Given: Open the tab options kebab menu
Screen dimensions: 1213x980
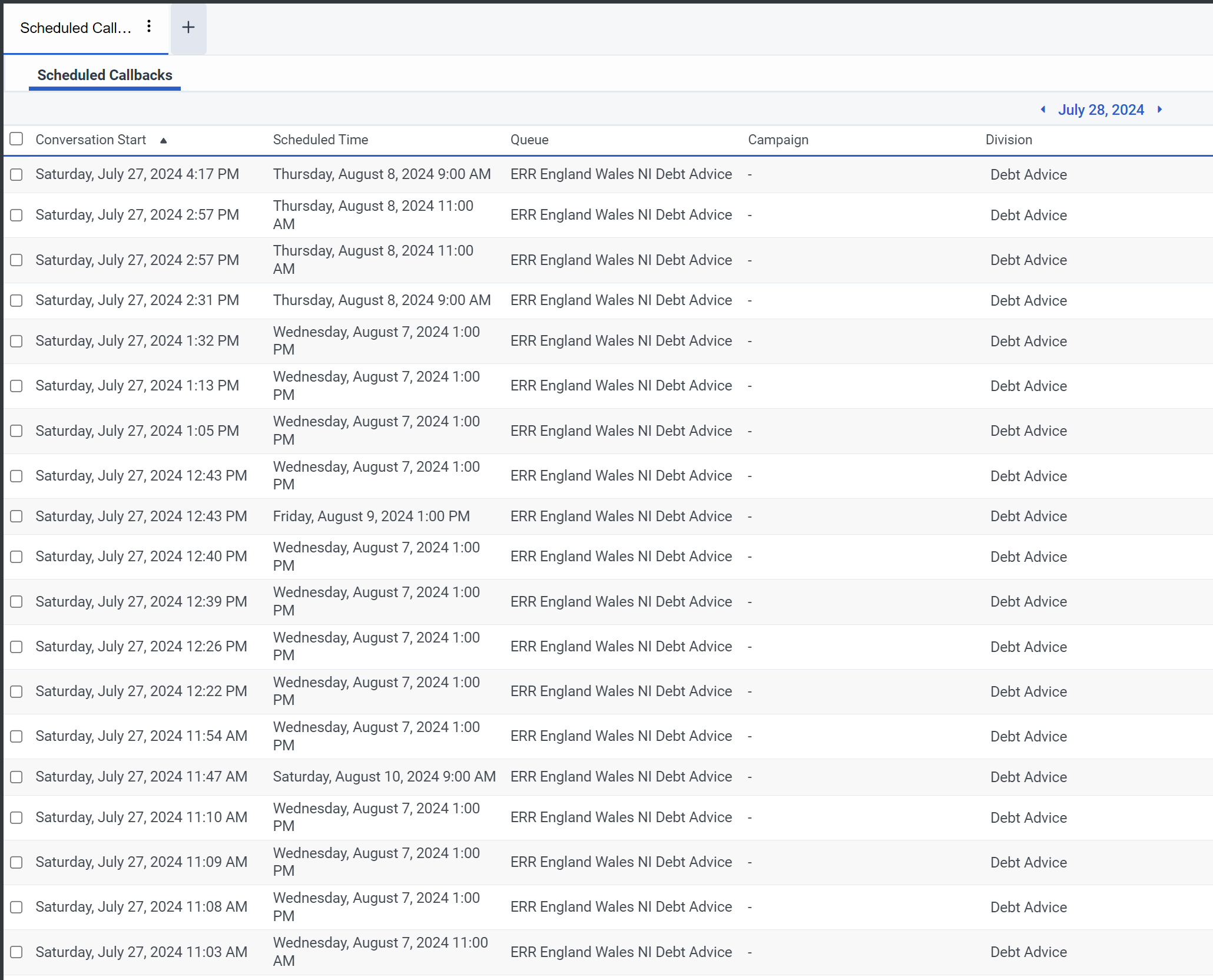Looking at the screenshot, I should coord(149,27).
